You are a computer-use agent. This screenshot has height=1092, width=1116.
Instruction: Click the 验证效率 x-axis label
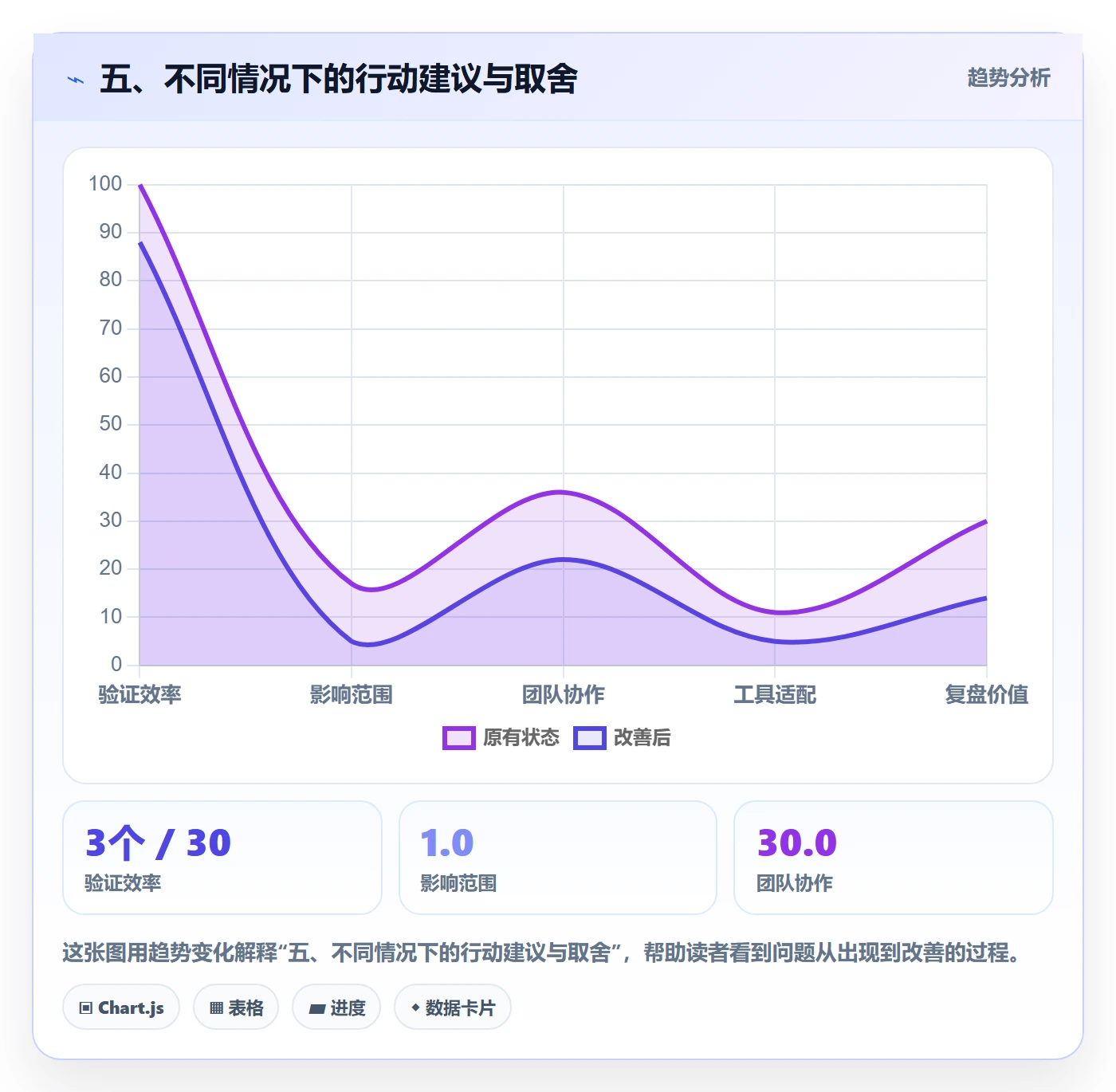pyautogui.click(x=139, y=695)
